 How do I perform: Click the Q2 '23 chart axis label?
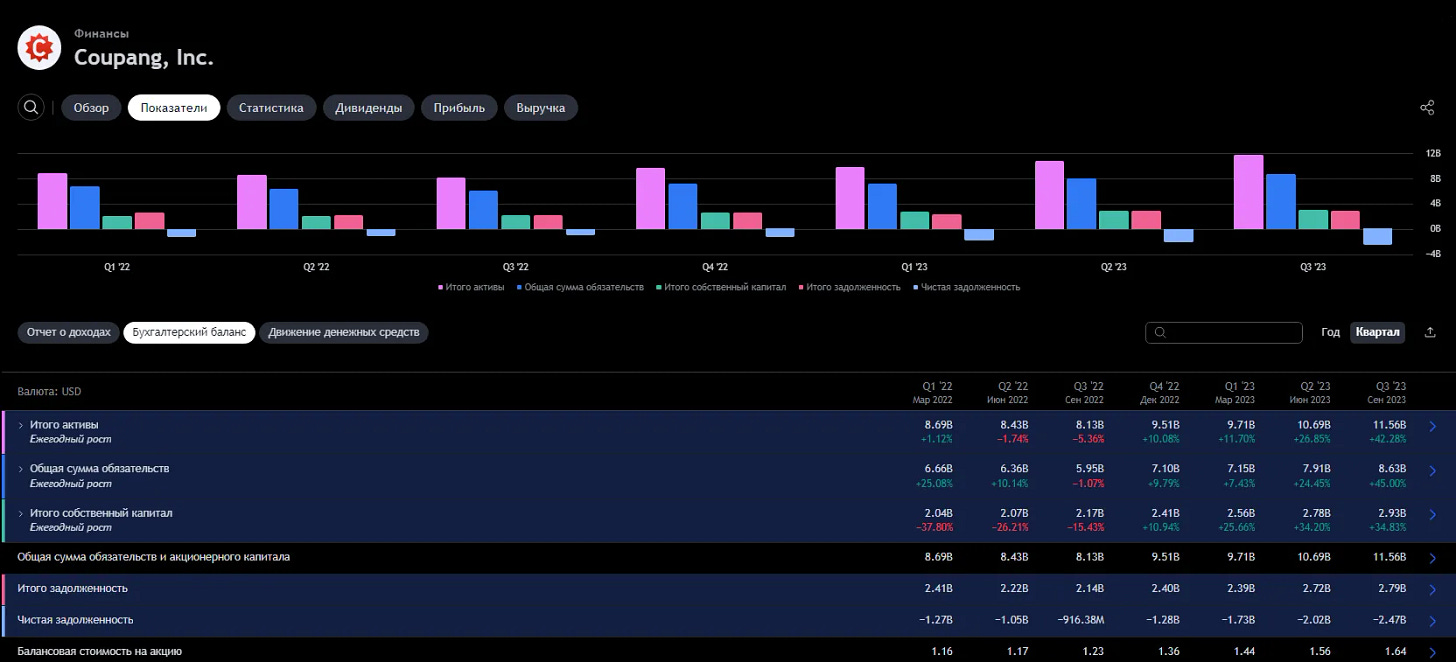pos(1113,267)
